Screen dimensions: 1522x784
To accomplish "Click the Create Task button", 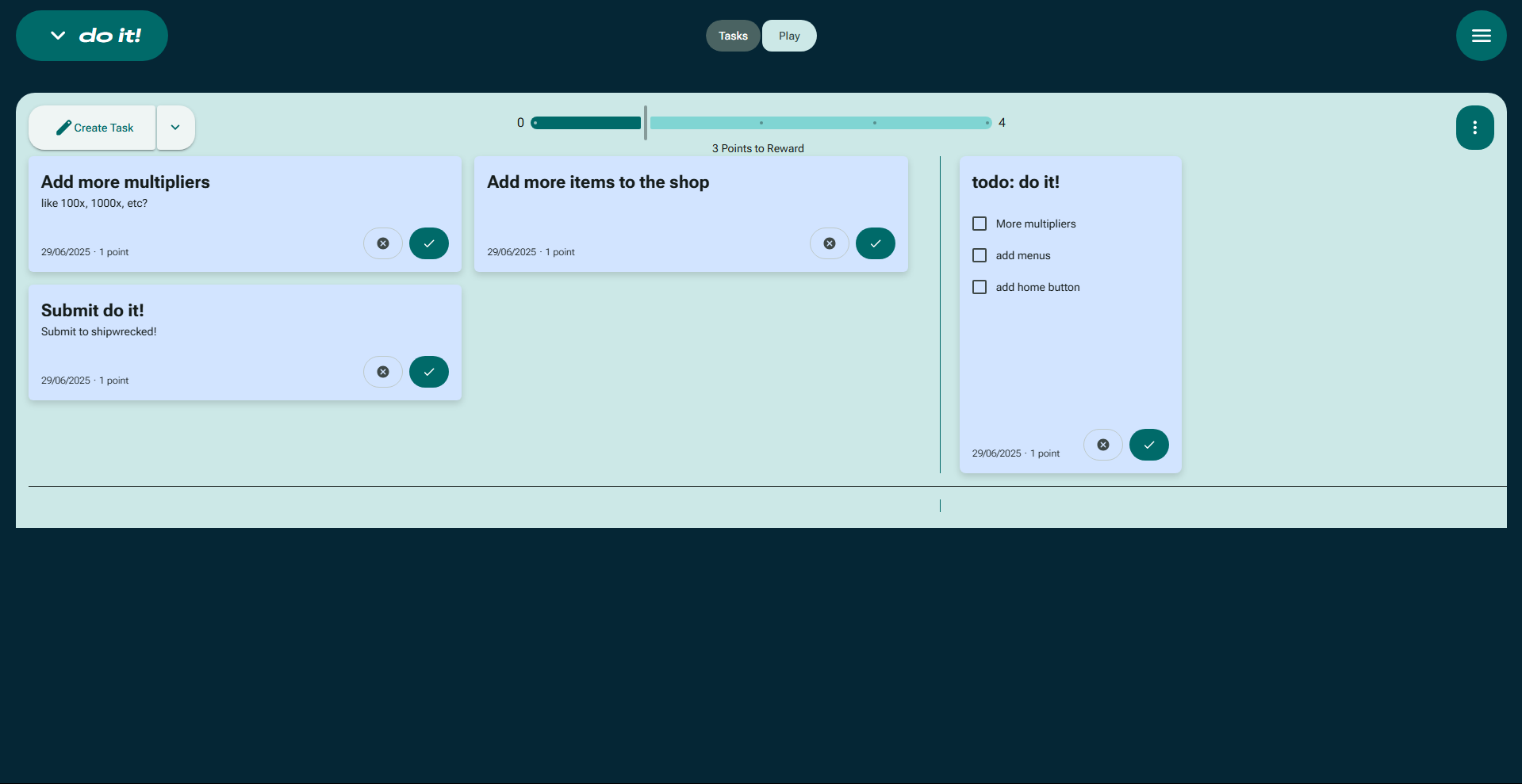I will (x=94, y=128).
